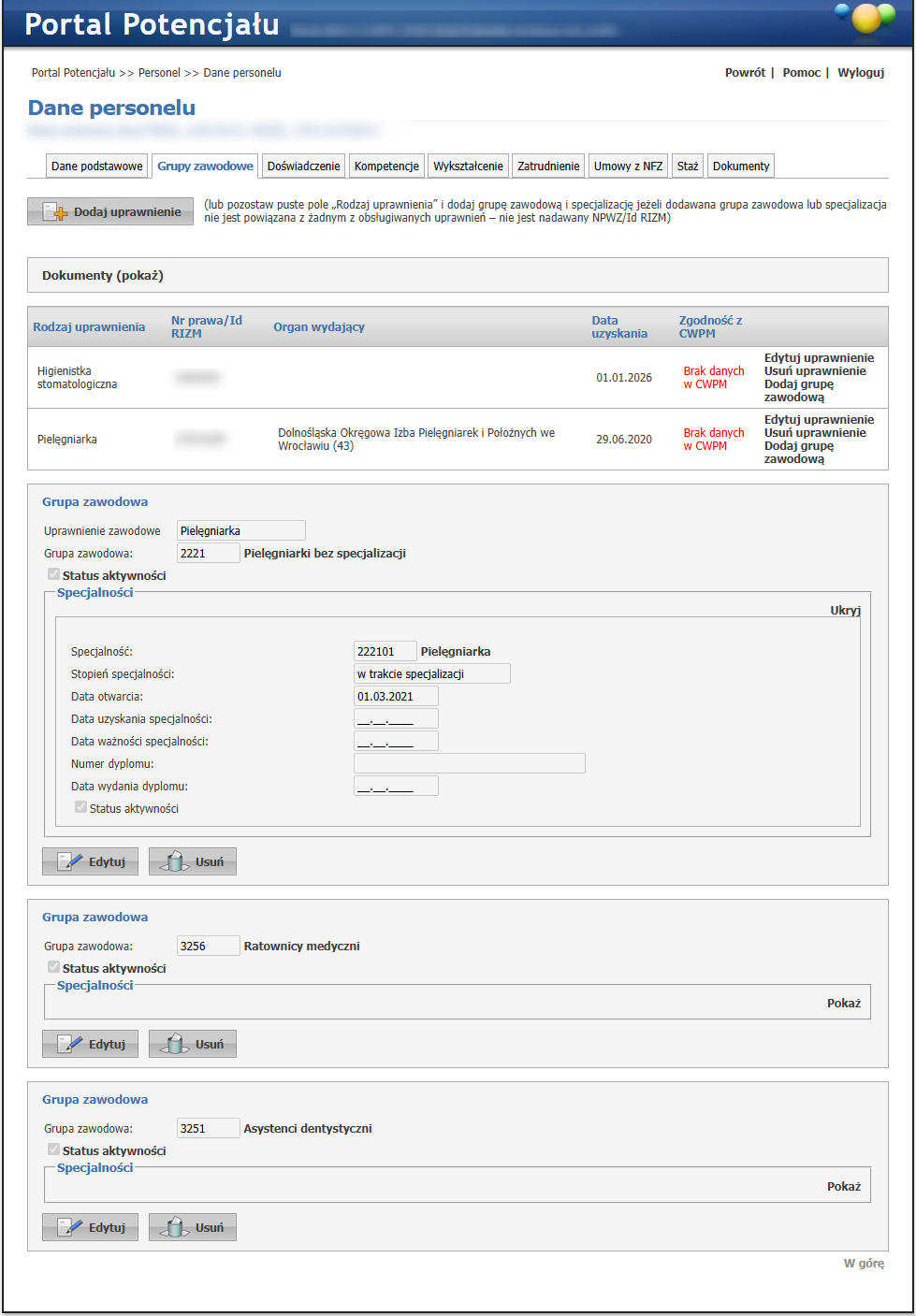This screenshot has height=1316, width=916.
Task: Click pencil icon for Asystenci dentystyczni Edytuj
Action: [x=70, y=1227]
